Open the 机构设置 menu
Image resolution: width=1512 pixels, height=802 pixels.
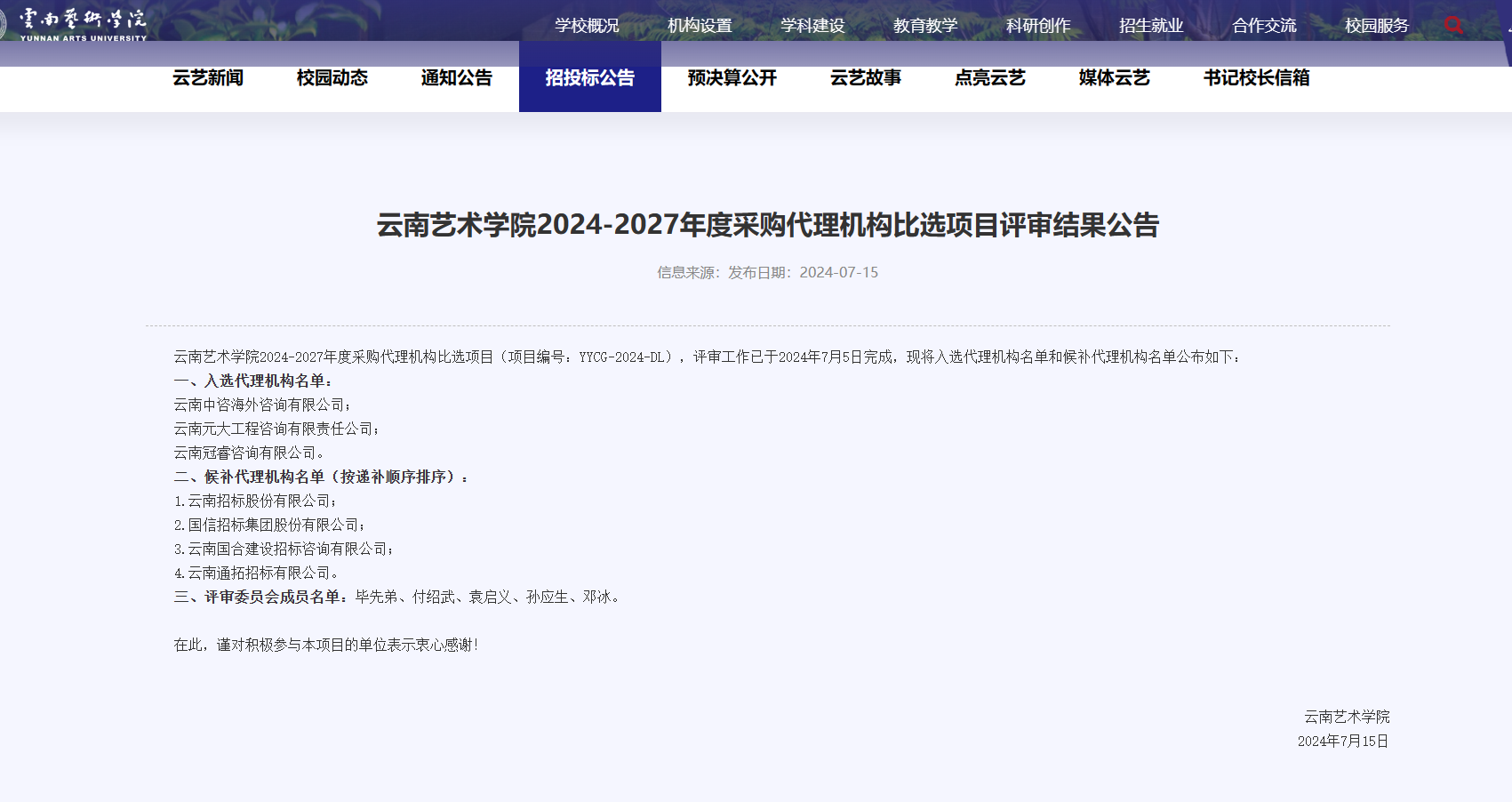[x=700, y=26]
